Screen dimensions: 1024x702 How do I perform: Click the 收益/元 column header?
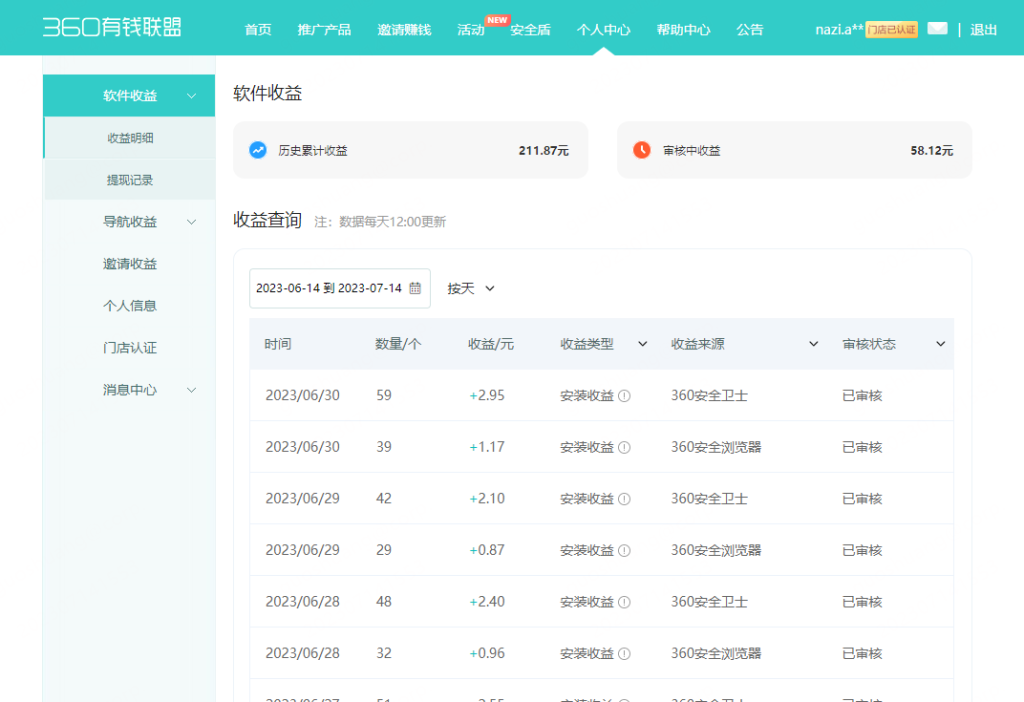coord(491,344)
